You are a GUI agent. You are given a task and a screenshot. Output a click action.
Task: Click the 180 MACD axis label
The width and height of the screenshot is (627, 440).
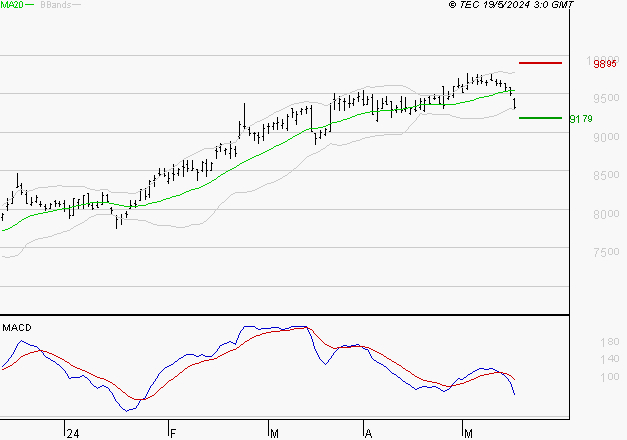coord(610,342)
